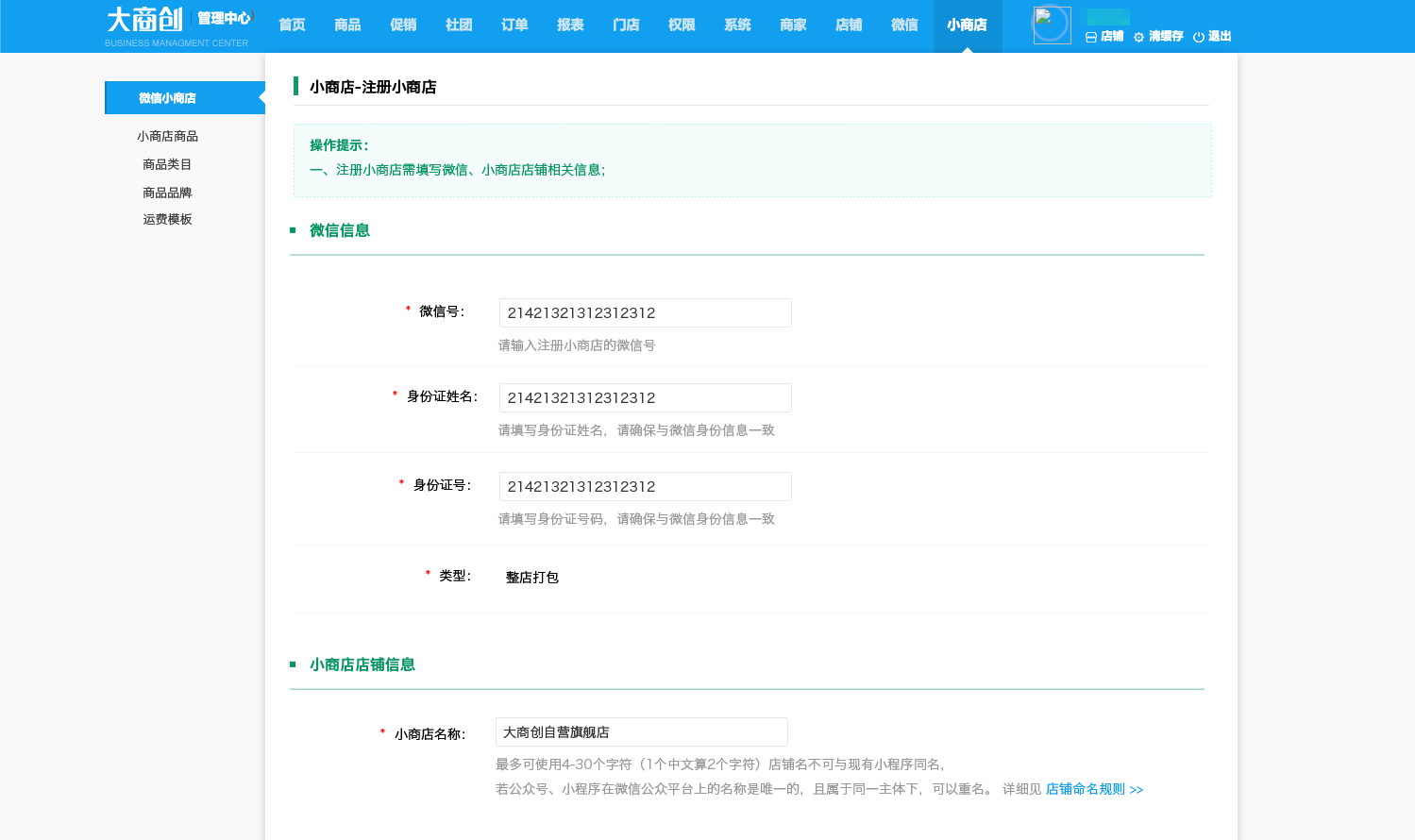This screenshot has width=1415, height=840.
Task: Open the 促销 nav tab
Action: coord(403,25)
